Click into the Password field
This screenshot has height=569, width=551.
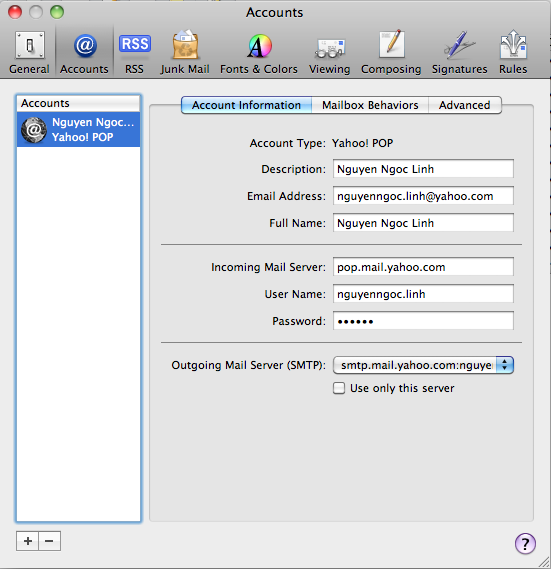[x=423, y=321]
